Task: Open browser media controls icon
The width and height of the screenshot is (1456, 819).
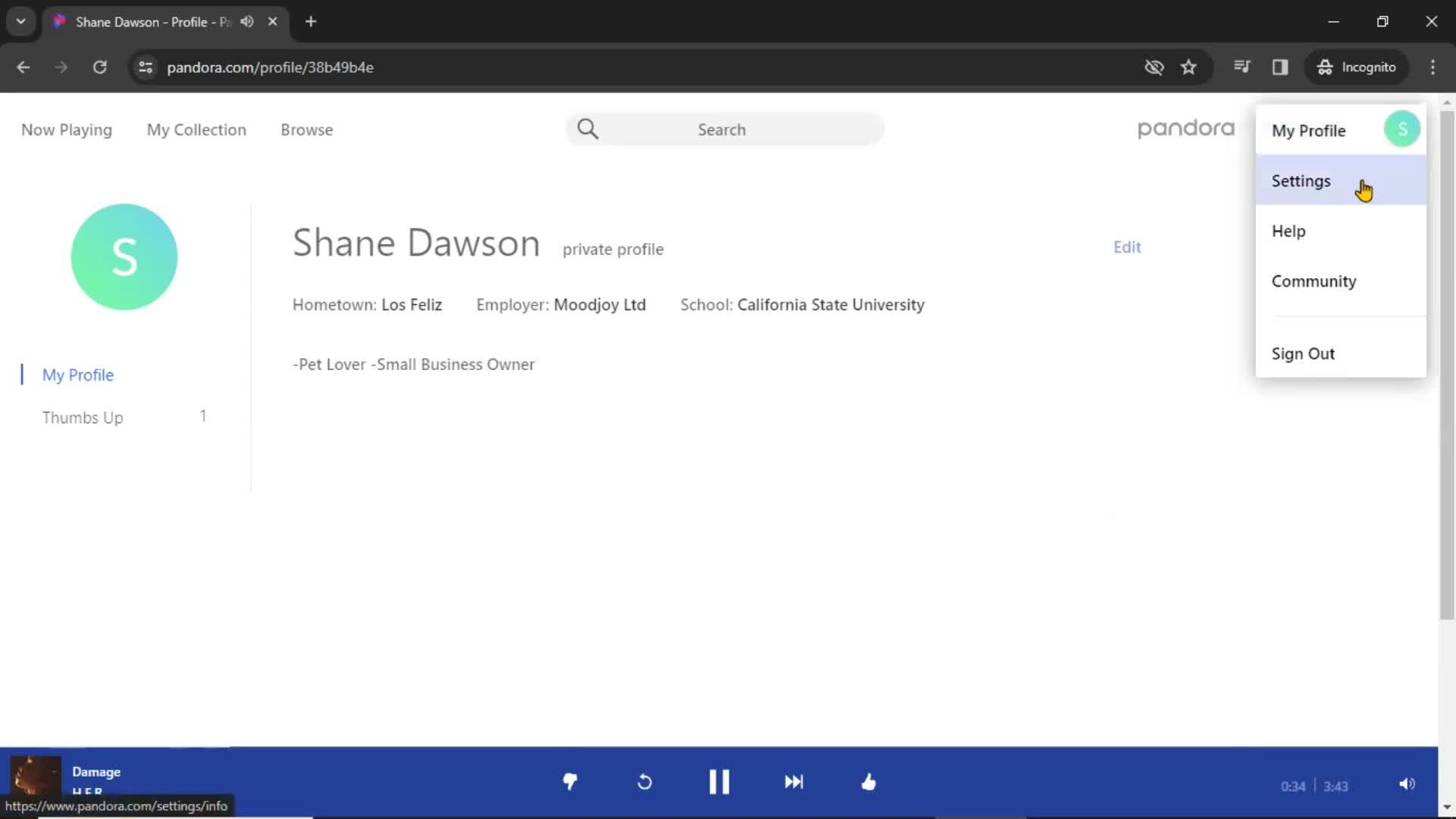Action: [x=1241, y=67]
